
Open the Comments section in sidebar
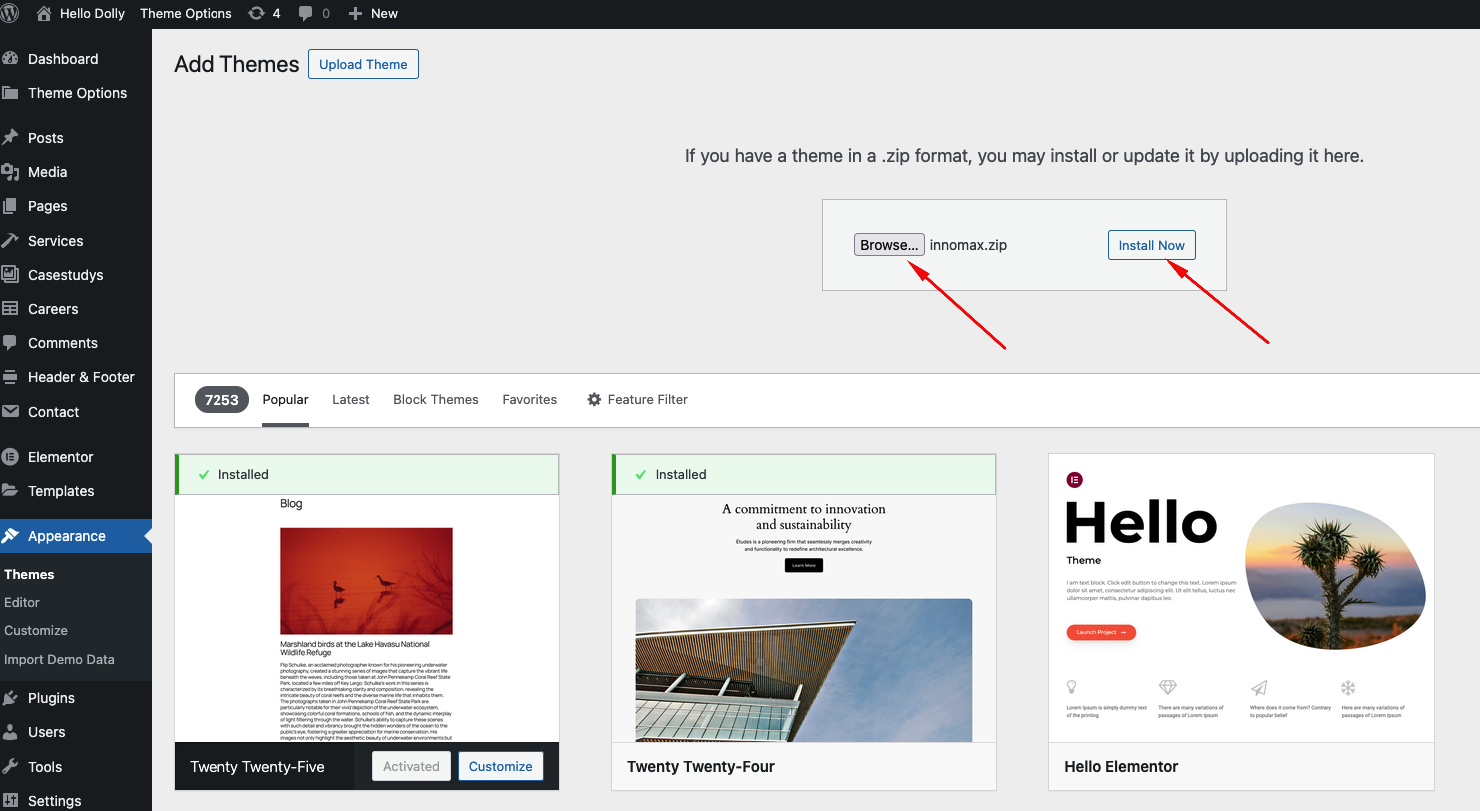click(63, 342)
